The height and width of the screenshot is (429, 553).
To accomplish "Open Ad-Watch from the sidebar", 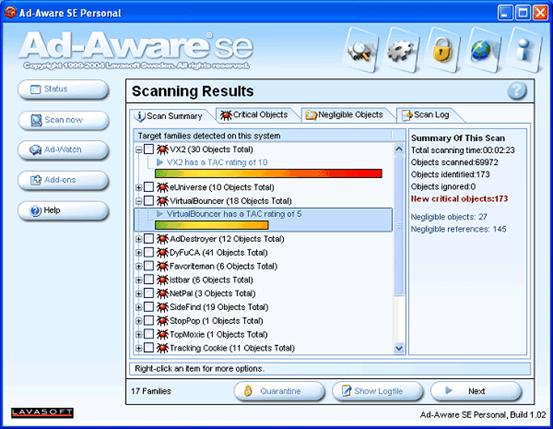I will [63, 150].
